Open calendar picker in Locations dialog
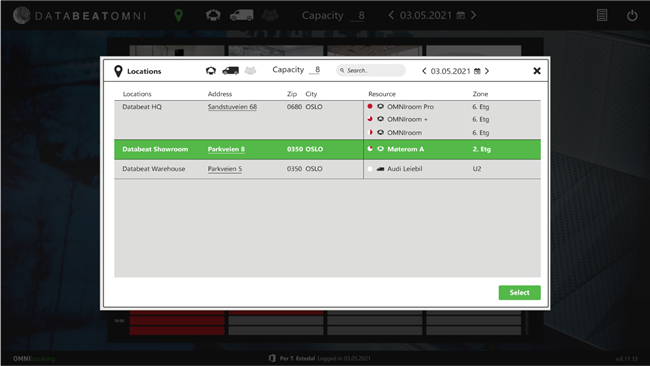Image resolution: width=650 pixels, height=366 pixels. point(477,71)
